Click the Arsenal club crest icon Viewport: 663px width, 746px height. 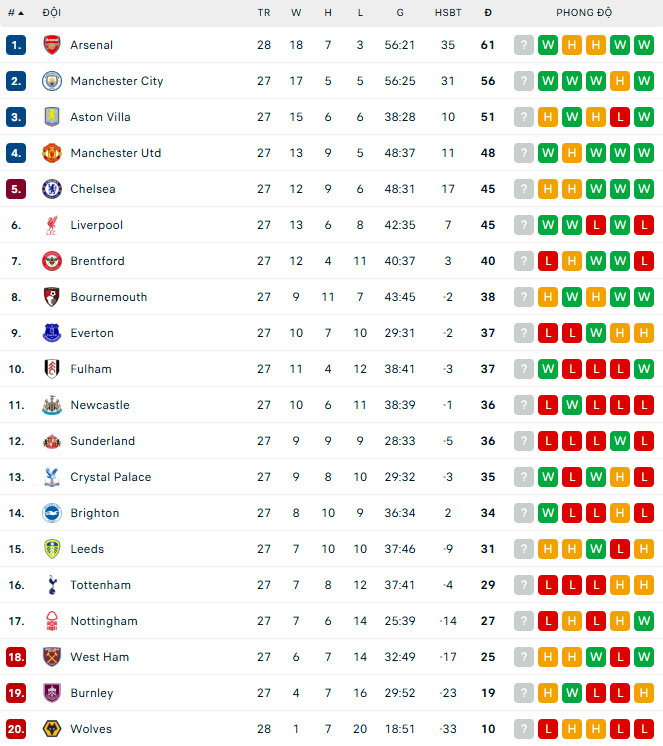coord(52,45)
